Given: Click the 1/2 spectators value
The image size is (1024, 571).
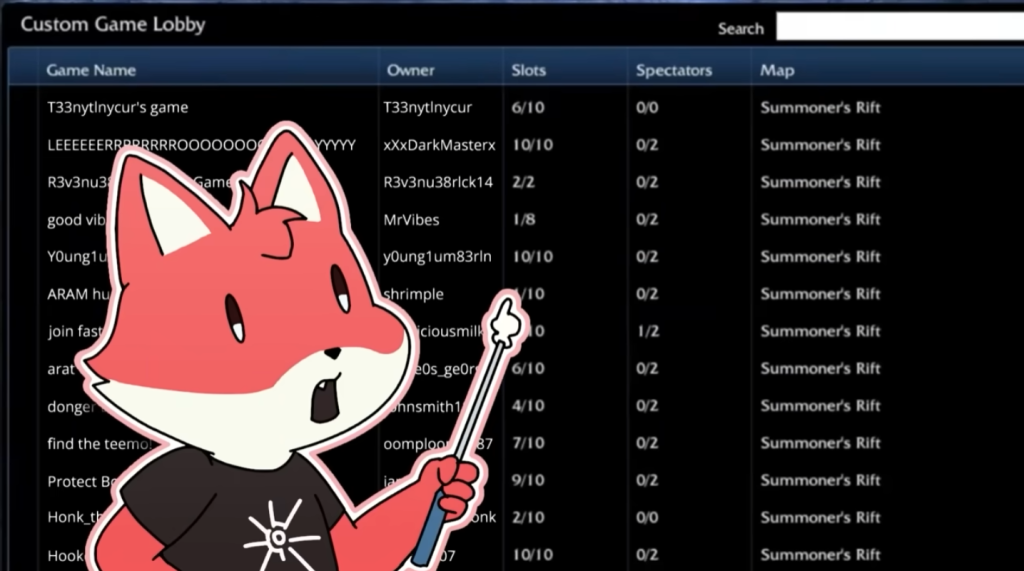Looking at the screenshot, I should pyautogui.click(x=647, y=331).
